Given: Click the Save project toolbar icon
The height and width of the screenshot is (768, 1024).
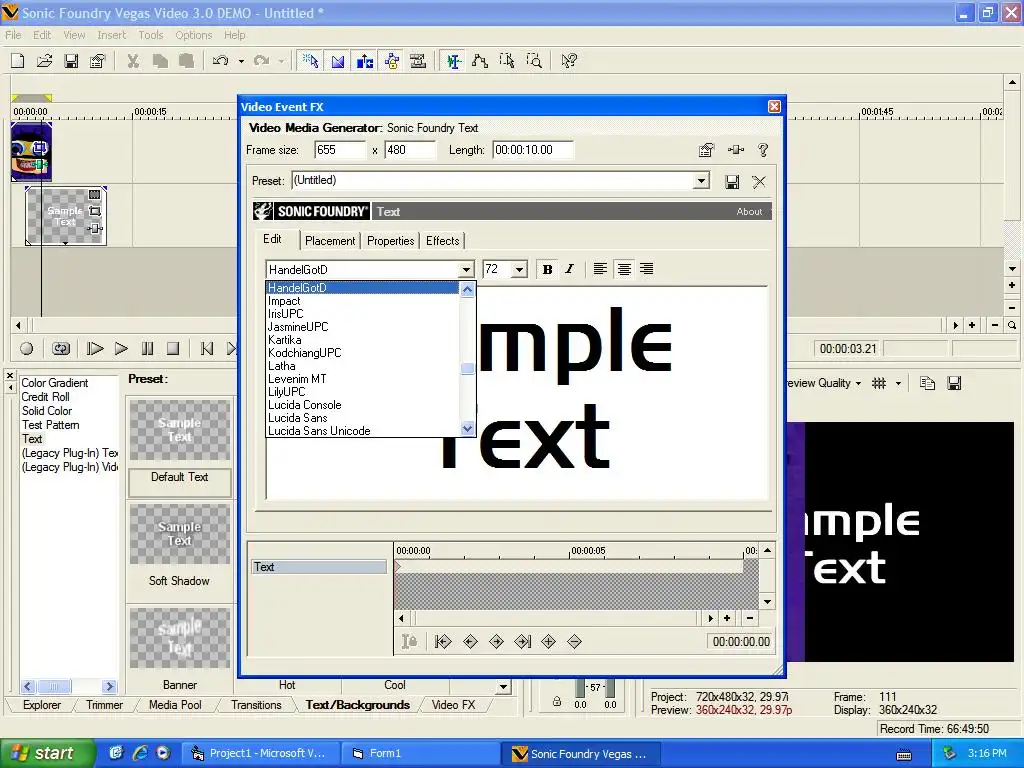Looking at the screenshot, I should pos(71,61).
